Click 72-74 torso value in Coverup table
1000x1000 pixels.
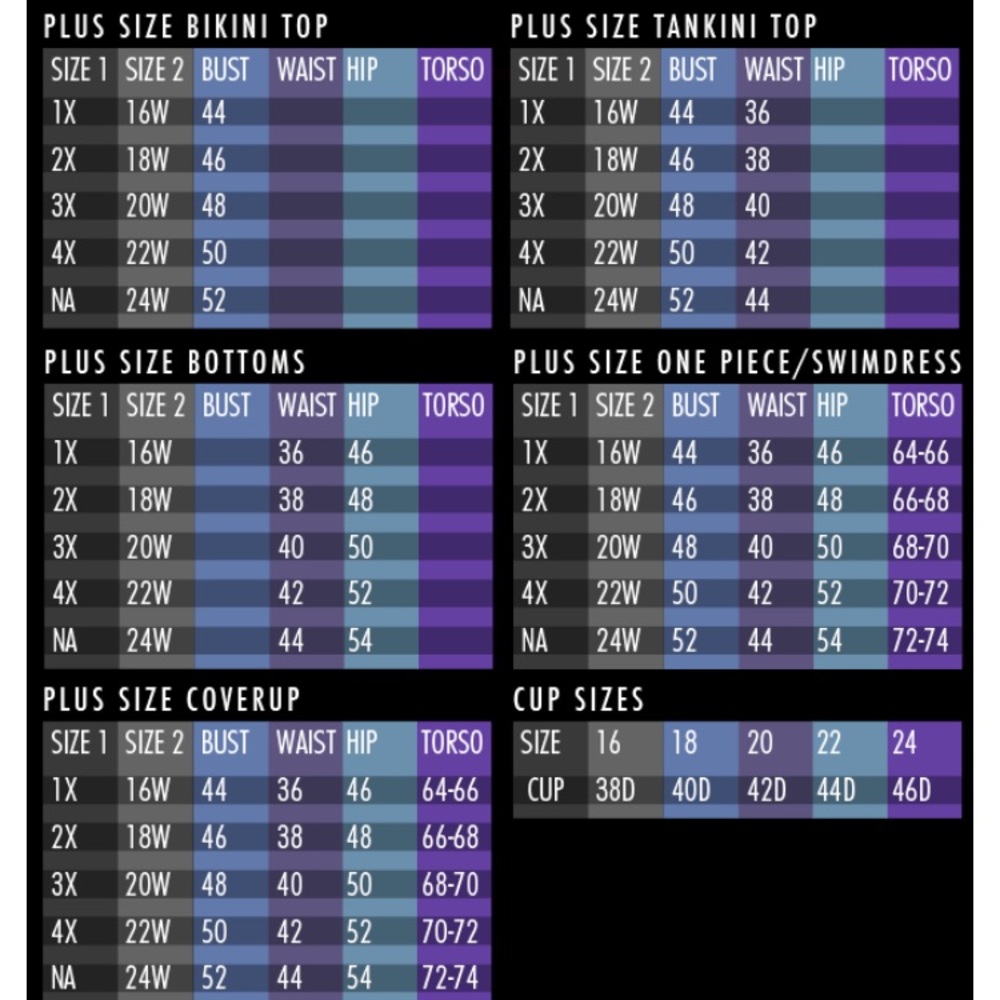(x=450, y=977)
